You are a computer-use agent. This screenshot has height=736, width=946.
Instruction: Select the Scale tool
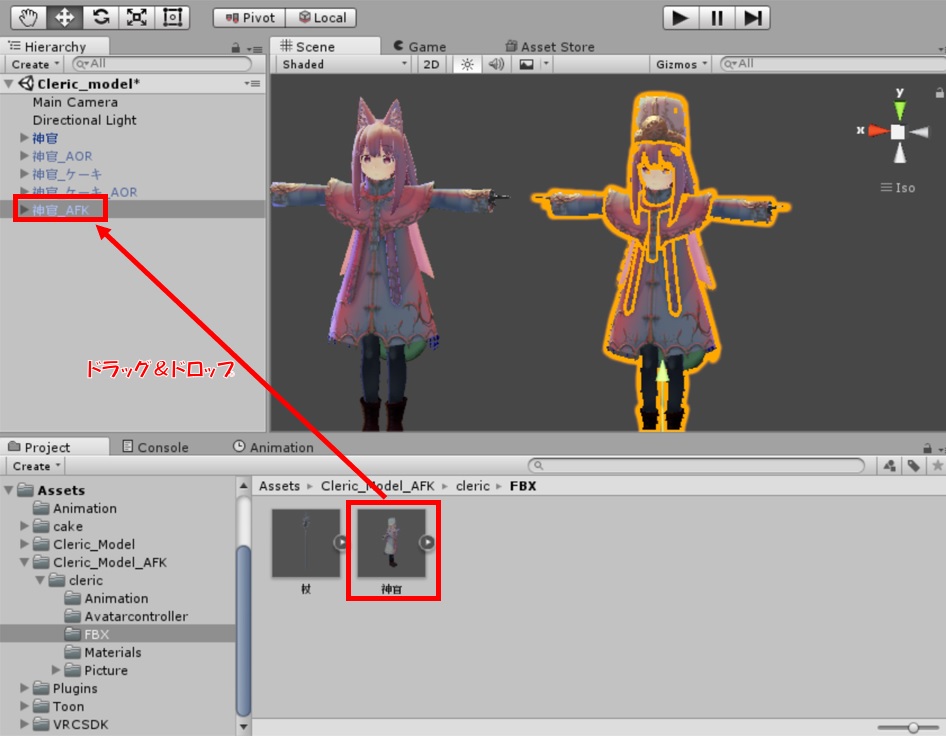click(136, 17)
